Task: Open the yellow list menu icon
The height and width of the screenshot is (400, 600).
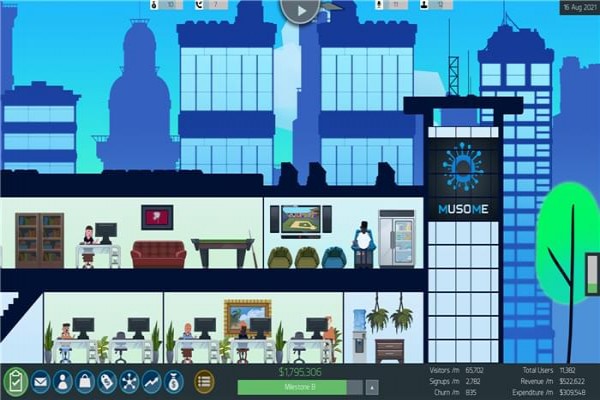Action: coord(204,382)
